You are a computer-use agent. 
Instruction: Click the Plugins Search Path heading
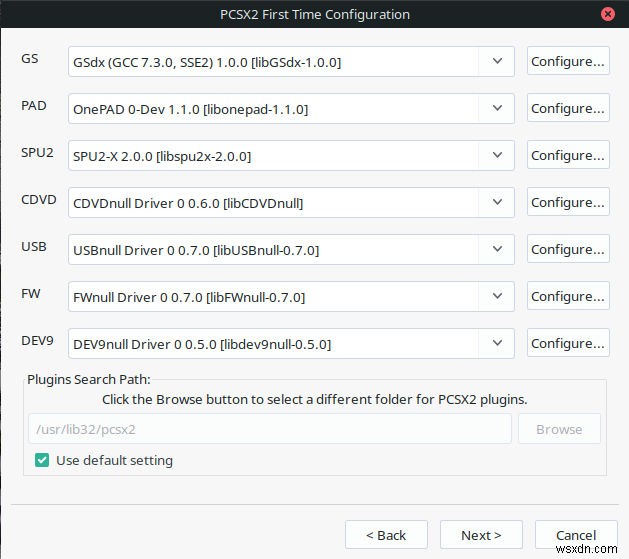point(89,379)
